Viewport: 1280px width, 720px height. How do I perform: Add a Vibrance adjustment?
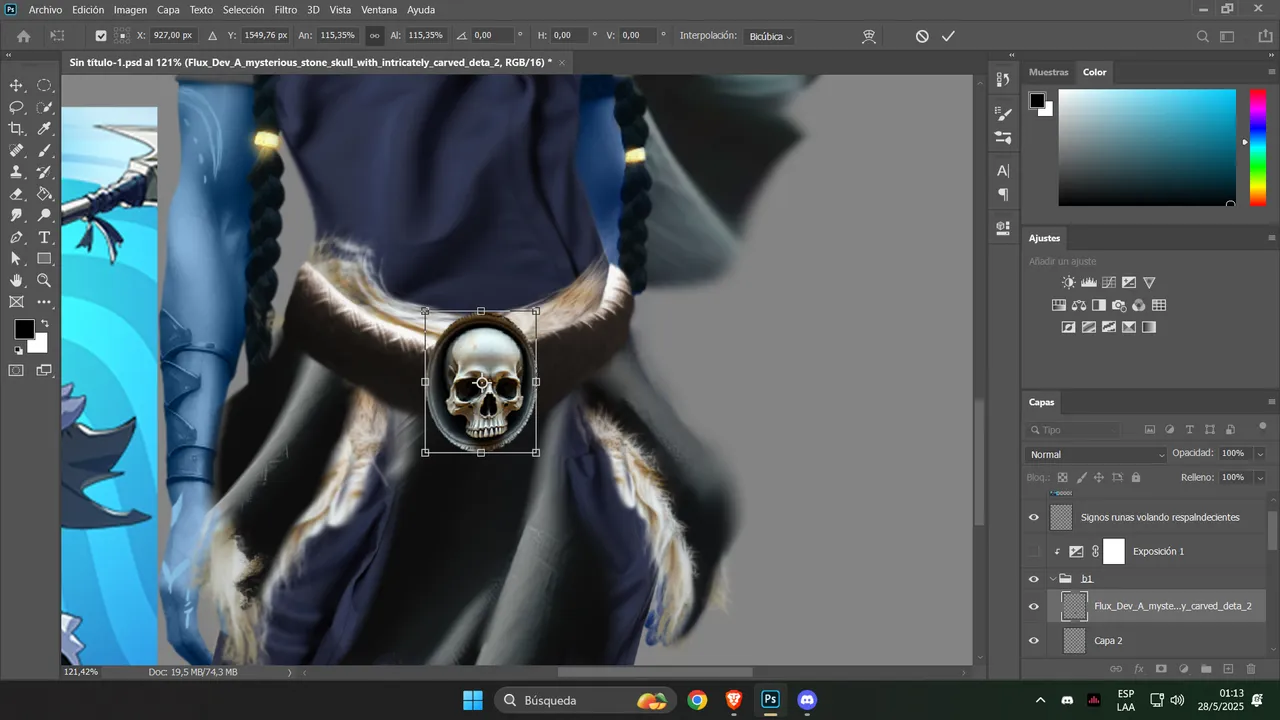tap(1149, 283)
